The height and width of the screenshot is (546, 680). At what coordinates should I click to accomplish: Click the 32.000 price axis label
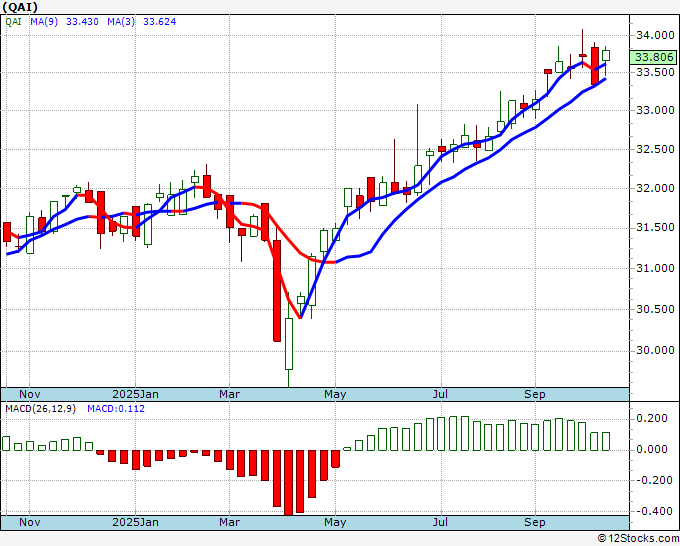(655, 188)
